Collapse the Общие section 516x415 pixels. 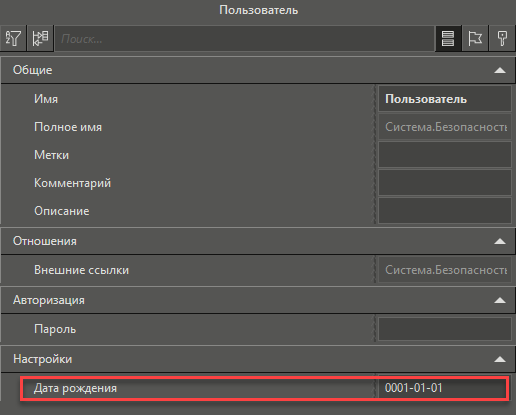point(500,70)
